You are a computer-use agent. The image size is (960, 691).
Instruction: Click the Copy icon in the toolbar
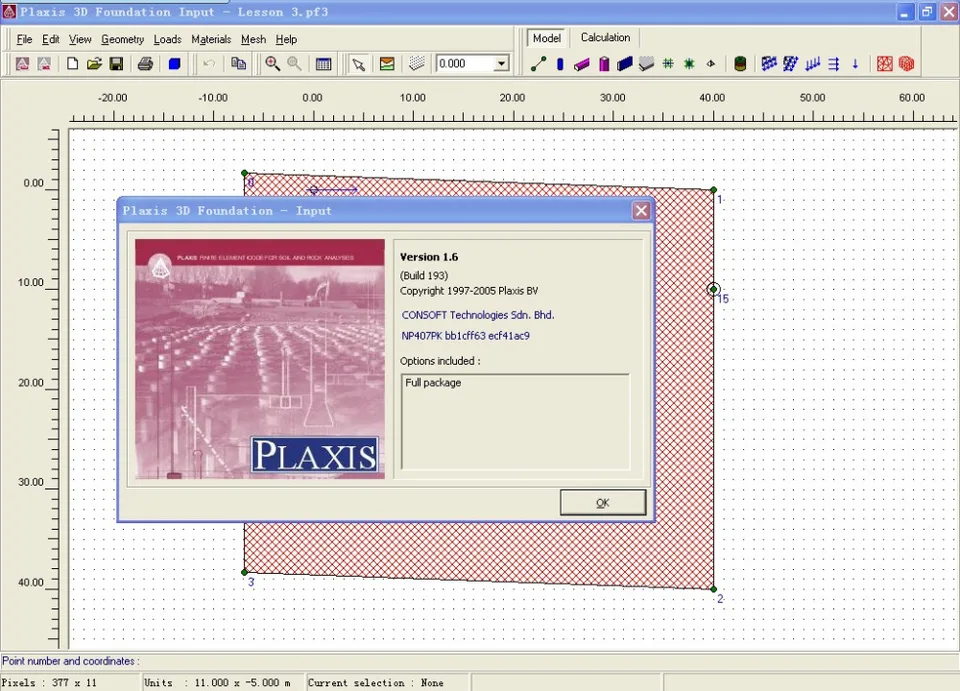[x=238, y=64]
